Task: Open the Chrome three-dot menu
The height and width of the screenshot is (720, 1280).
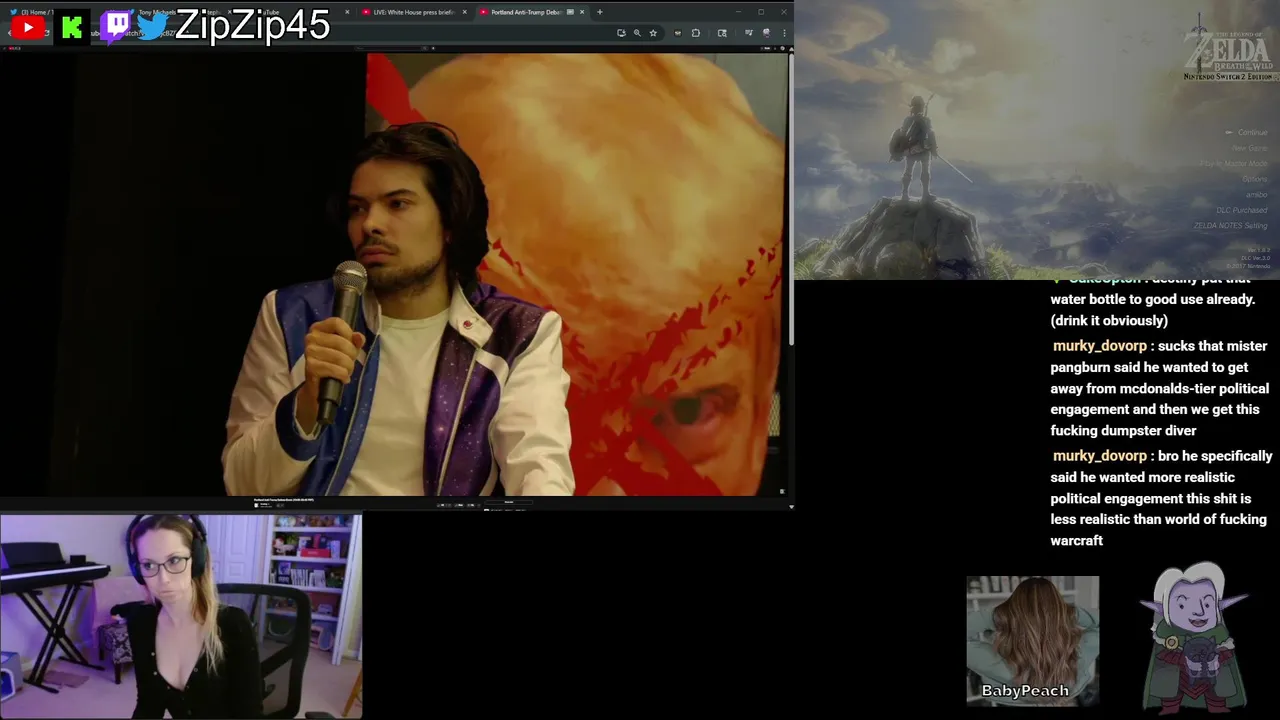Action: [784, 33]
